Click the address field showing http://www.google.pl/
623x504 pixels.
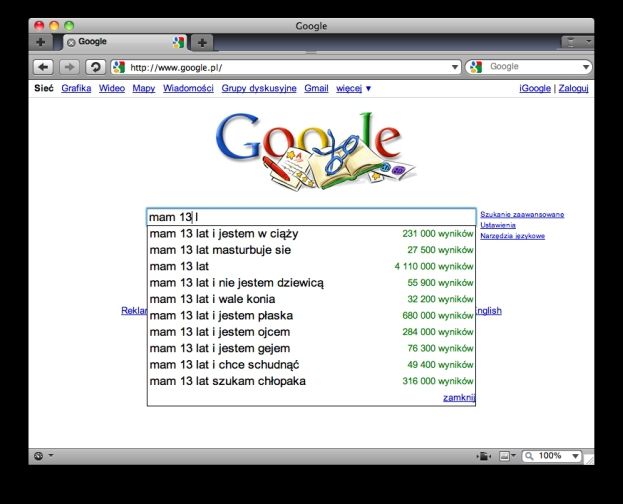[x=286, y=67]
